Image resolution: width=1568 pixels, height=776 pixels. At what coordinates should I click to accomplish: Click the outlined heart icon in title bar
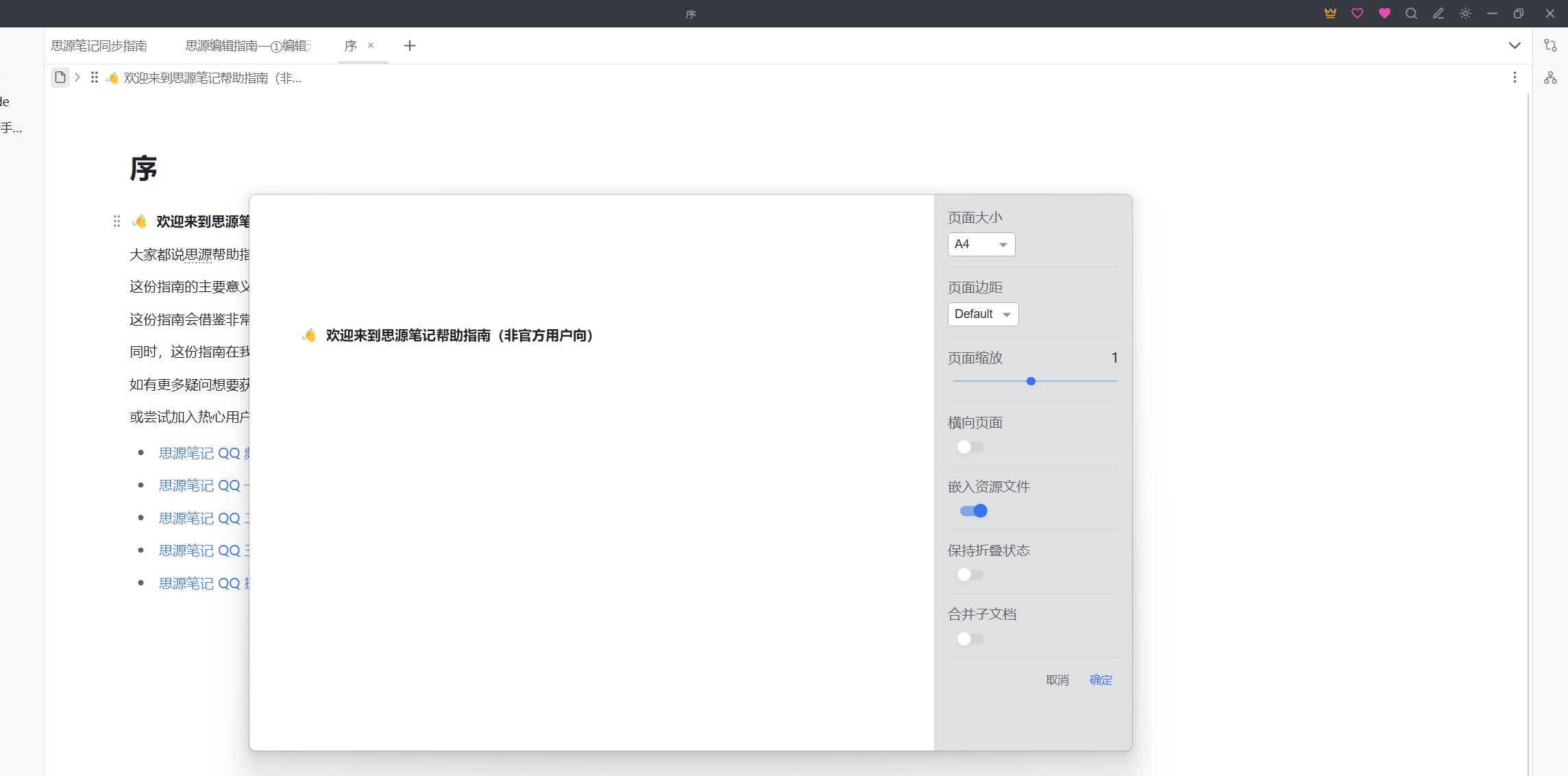coord(1357,13)
